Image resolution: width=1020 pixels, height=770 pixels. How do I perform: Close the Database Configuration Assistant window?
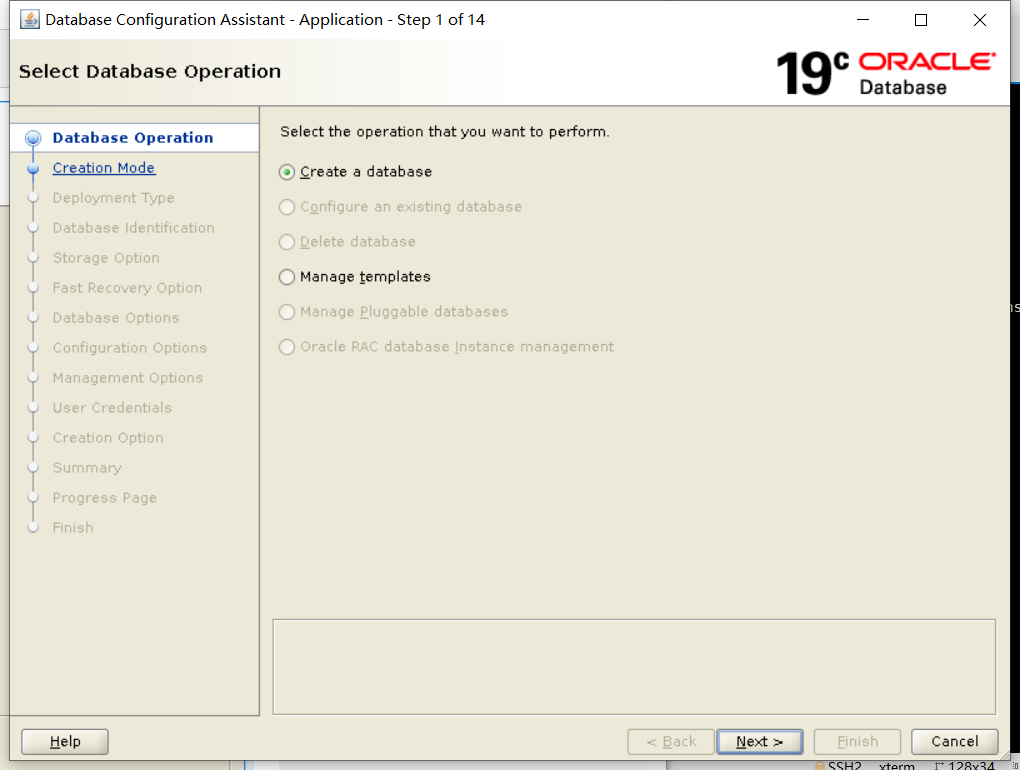(980, 20)
